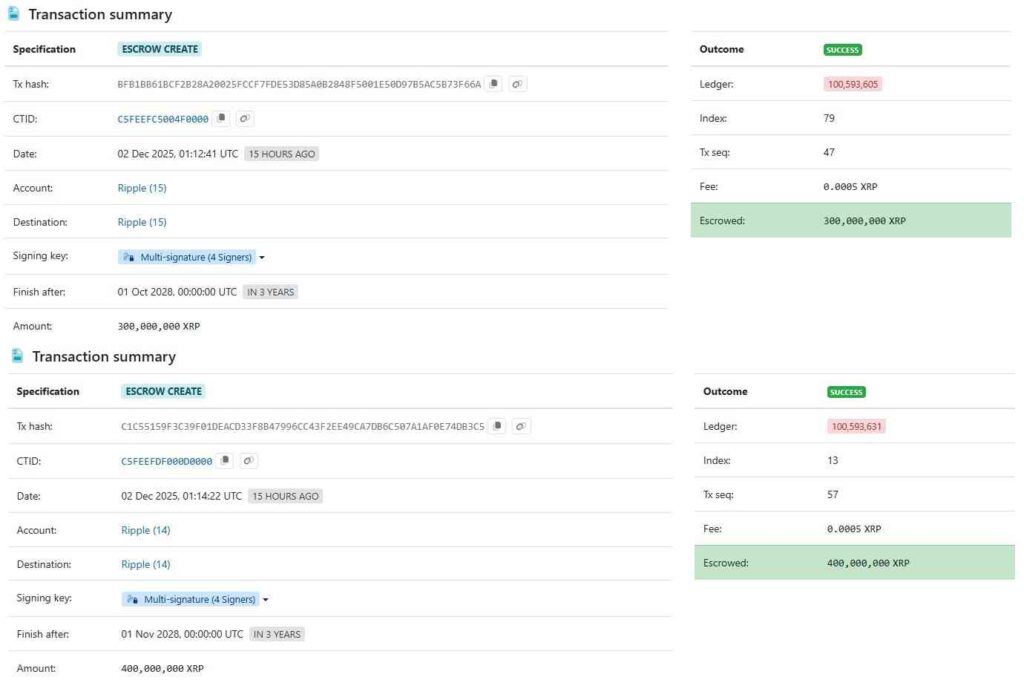Image resolution: width=1024 pixels, height=680 pixels.
Task: Click link icon next to CTID C5FEEFDF000D0000
Action: coord(249,460)
